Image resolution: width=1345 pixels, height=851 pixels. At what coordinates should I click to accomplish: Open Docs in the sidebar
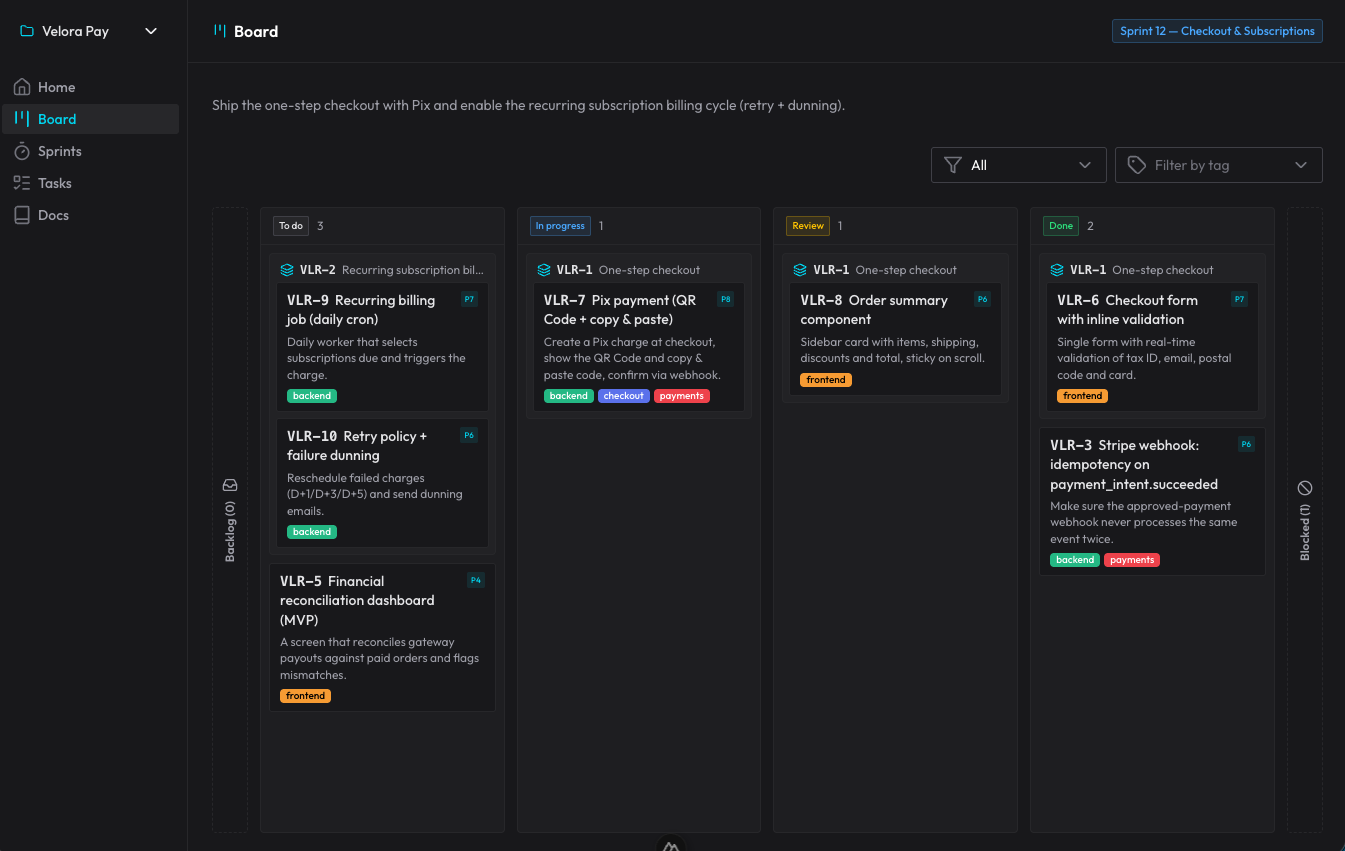[90, 215]
